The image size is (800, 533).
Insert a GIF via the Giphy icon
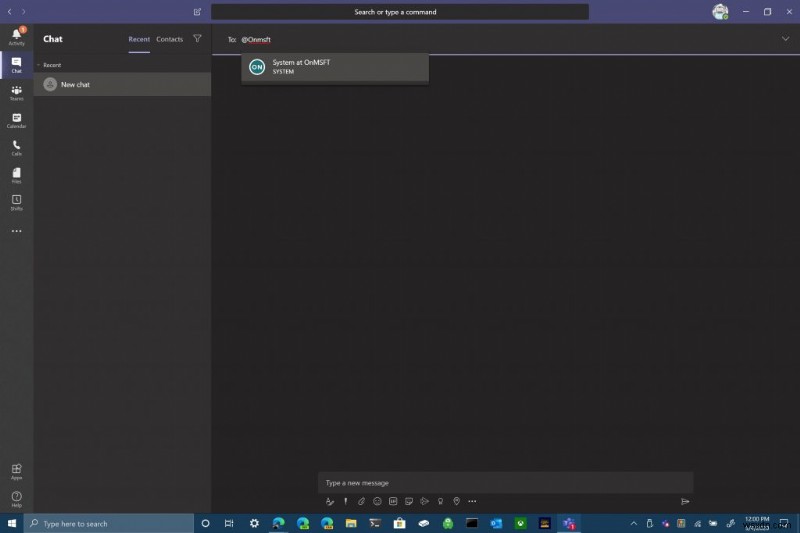(x=393, y=501)
